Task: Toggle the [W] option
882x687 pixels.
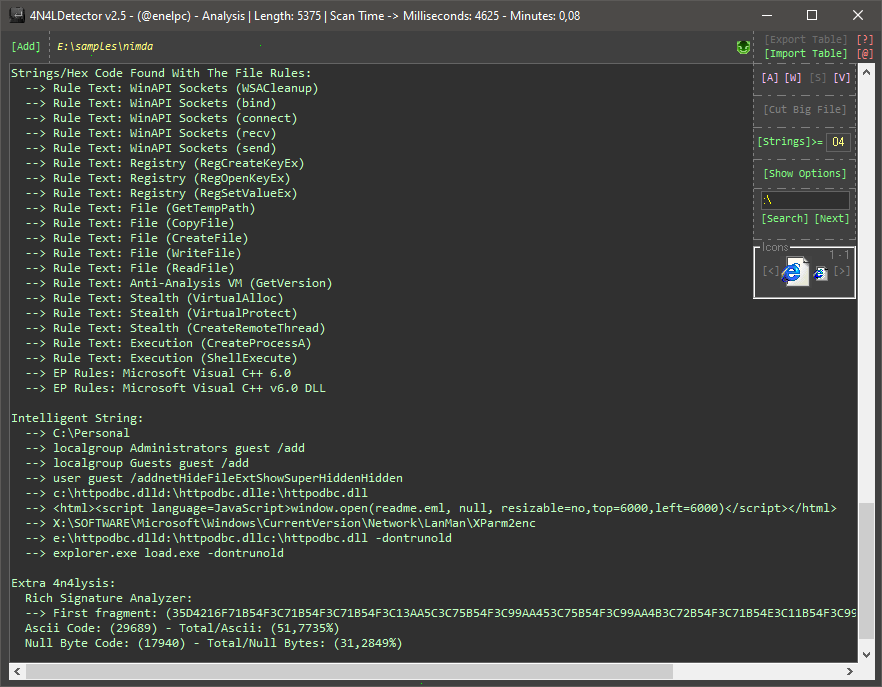Action: point(793,78)
